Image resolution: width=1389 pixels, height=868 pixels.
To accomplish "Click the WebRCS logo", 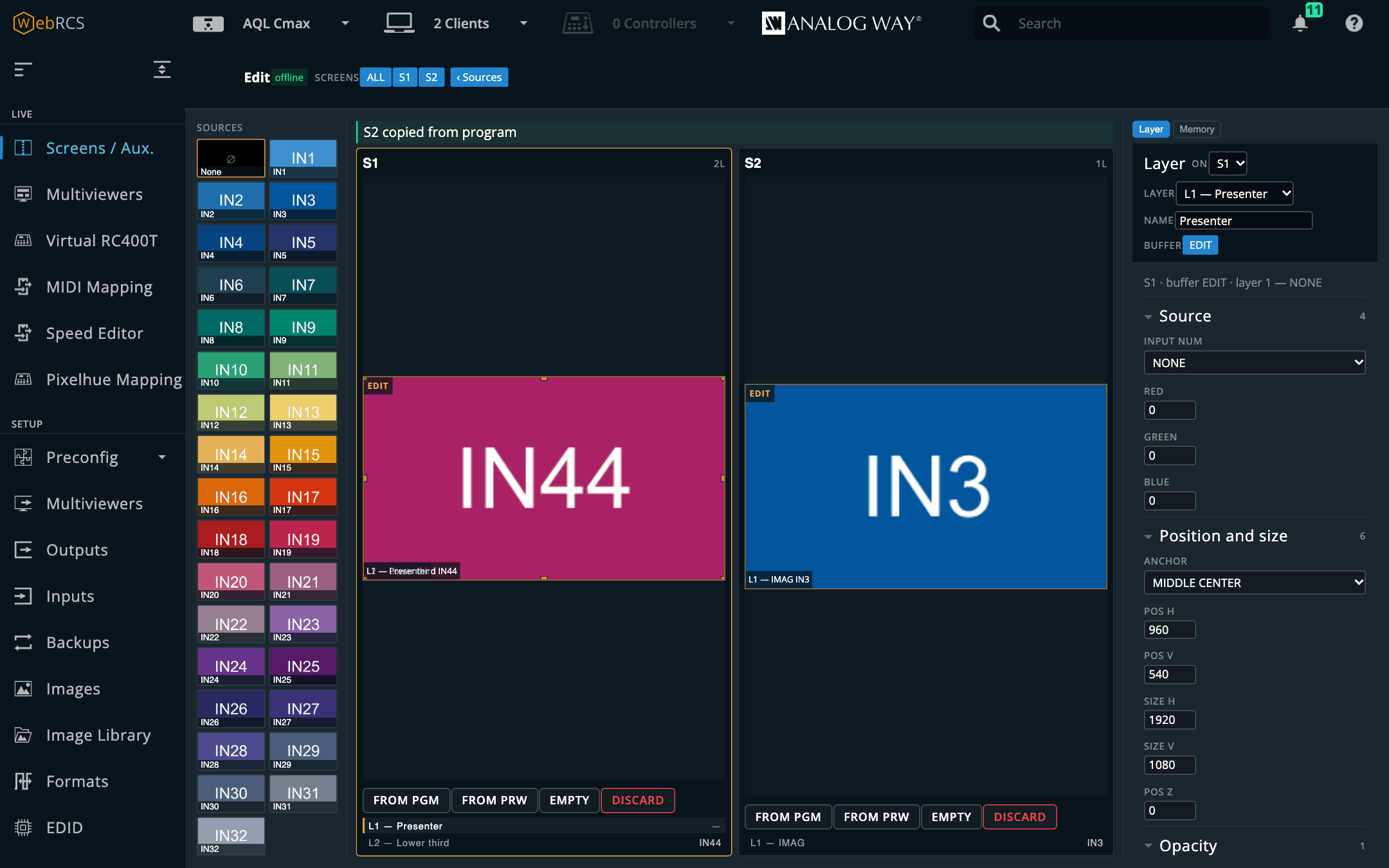I will [49, 23].
